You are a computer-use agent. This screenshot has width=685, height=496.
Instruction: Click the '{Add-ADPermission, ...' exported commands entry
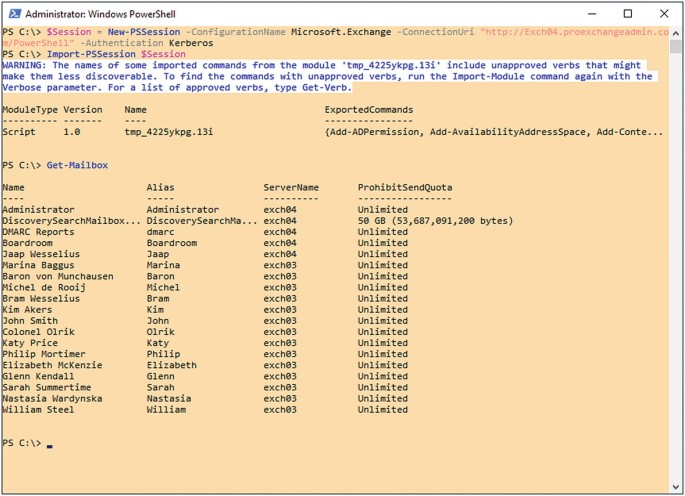pos(494,132)
